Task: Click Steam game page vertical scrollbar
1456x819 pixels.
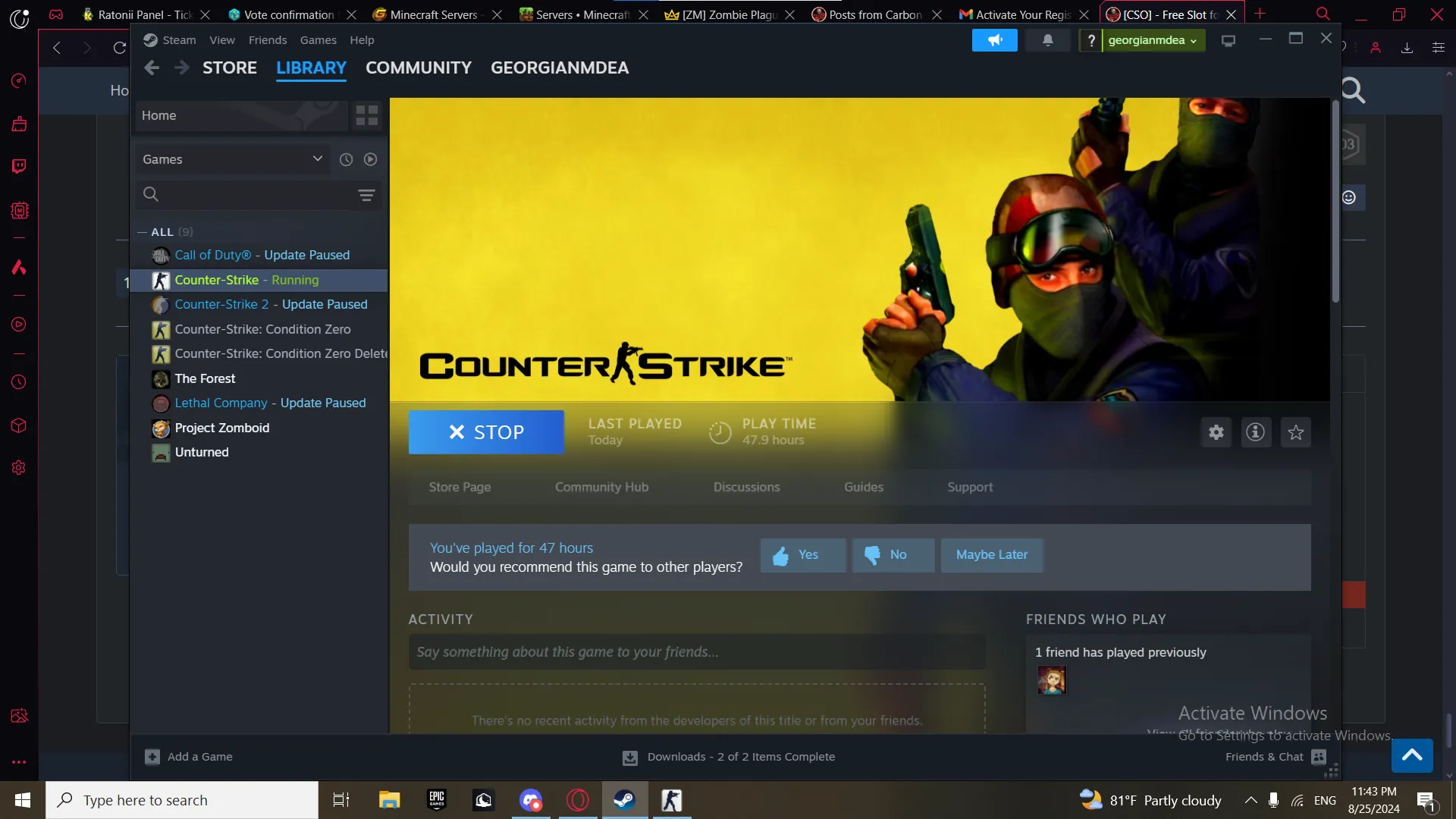Action: (1335, 201)
